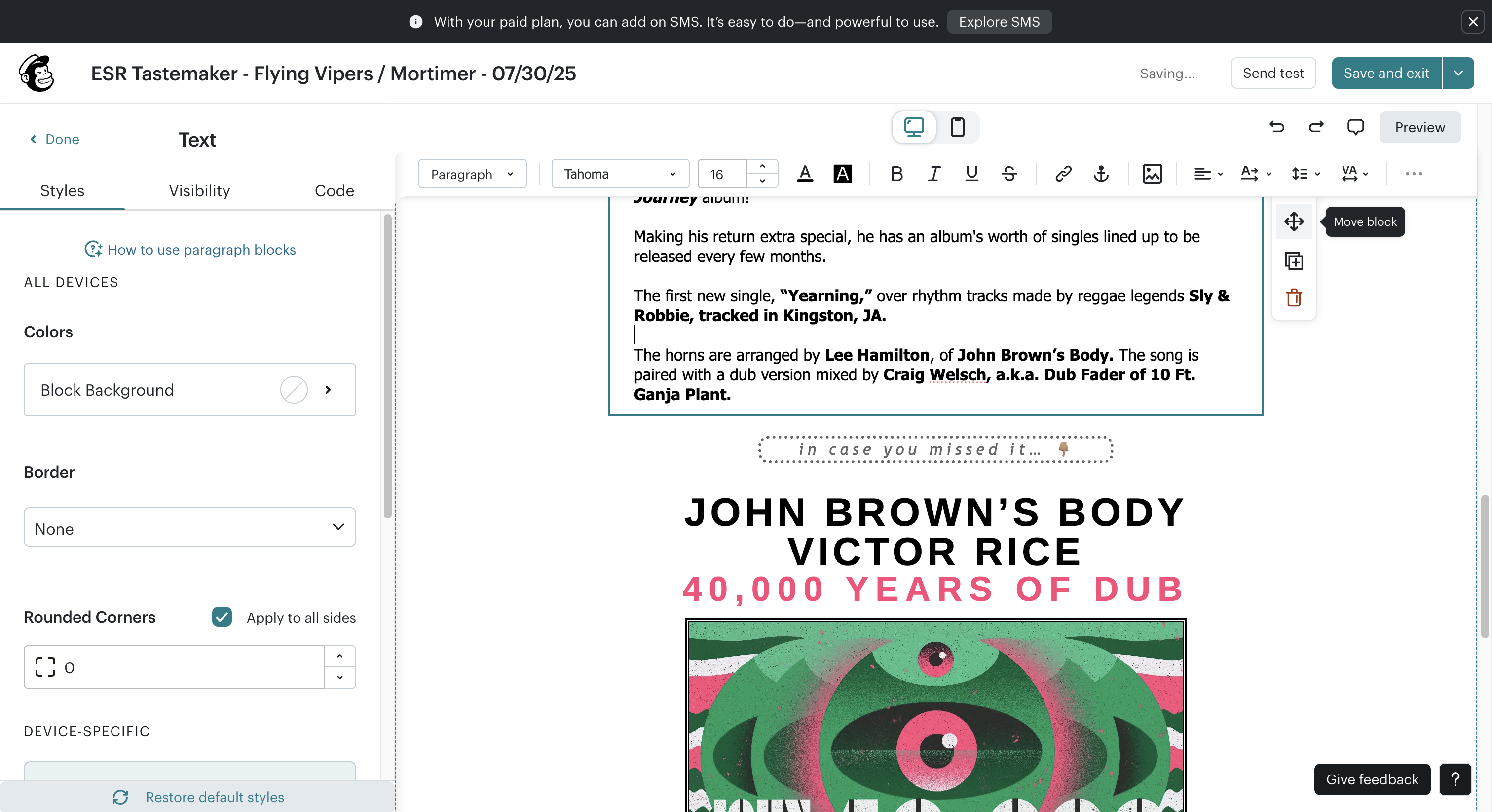Open the line height options
1492x812 pixels.
coord(1305,174)
